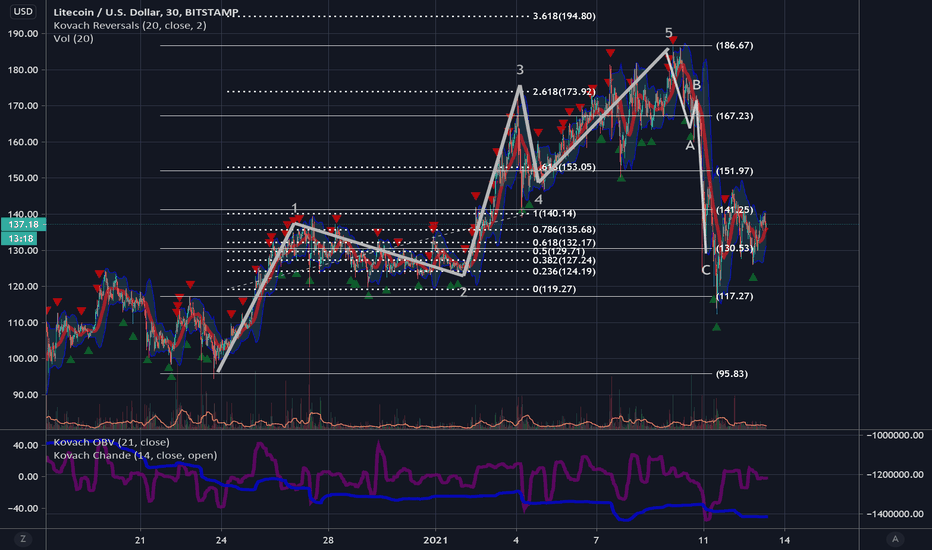
Task: Click the 40.00 Chande axis label
Action: pos(26,445)
